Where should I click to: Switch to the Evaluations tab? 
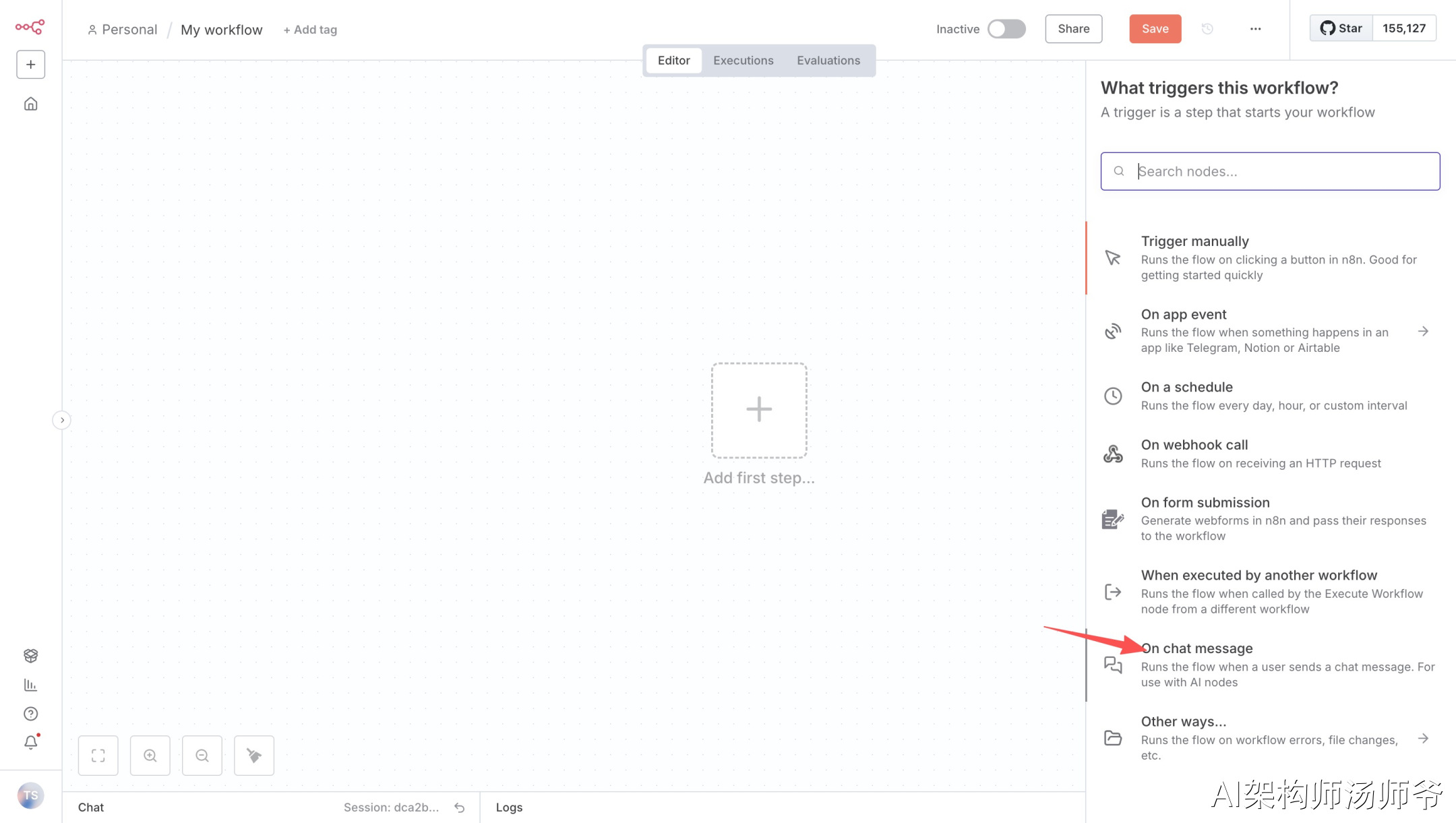click(x=828, y=61)
